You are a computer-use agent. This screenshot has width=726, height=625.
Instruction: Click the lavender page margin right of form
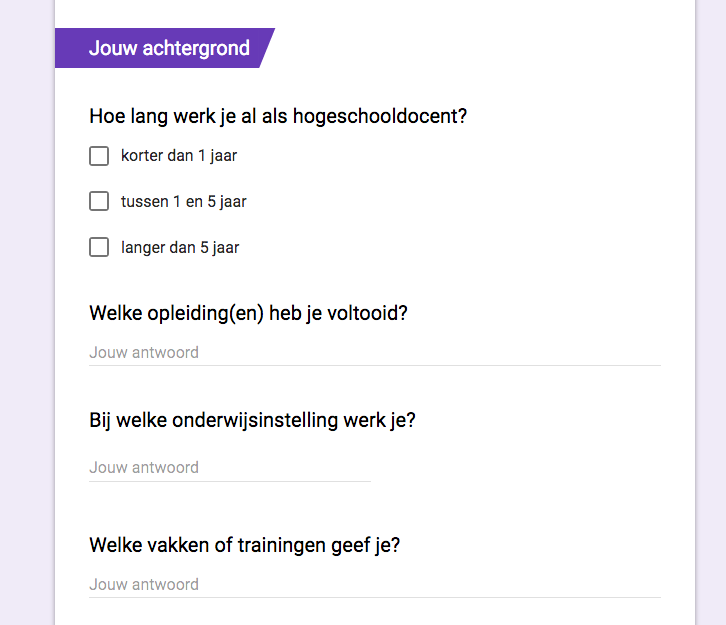[711, 312]
